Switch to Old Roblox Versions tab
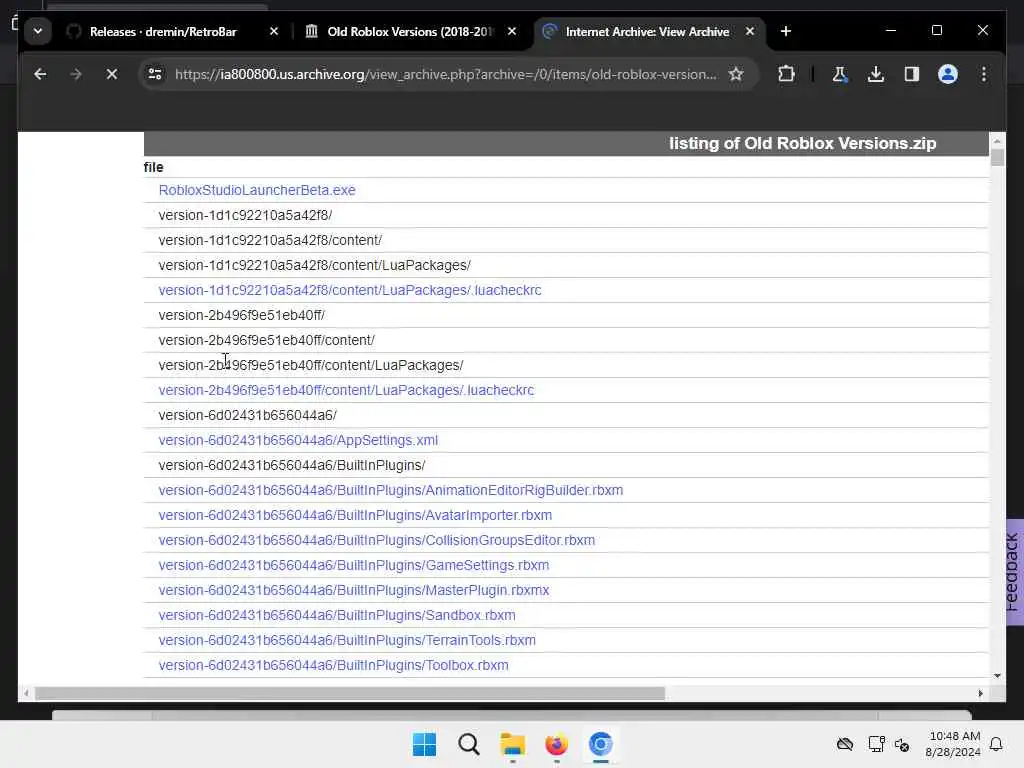This screenshot has height=768, width=1024. [411, 31]
